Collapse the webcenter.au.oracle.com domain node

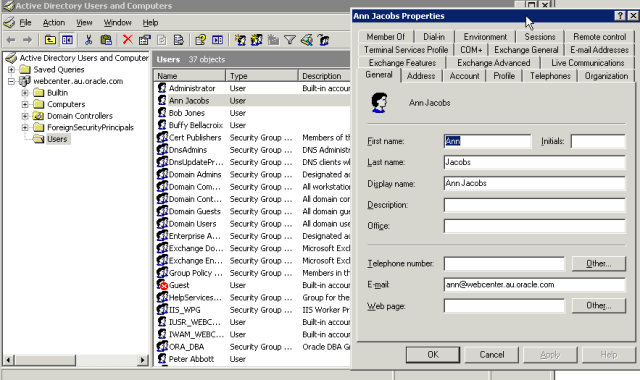pyautogui.click(x=11, y=81)
